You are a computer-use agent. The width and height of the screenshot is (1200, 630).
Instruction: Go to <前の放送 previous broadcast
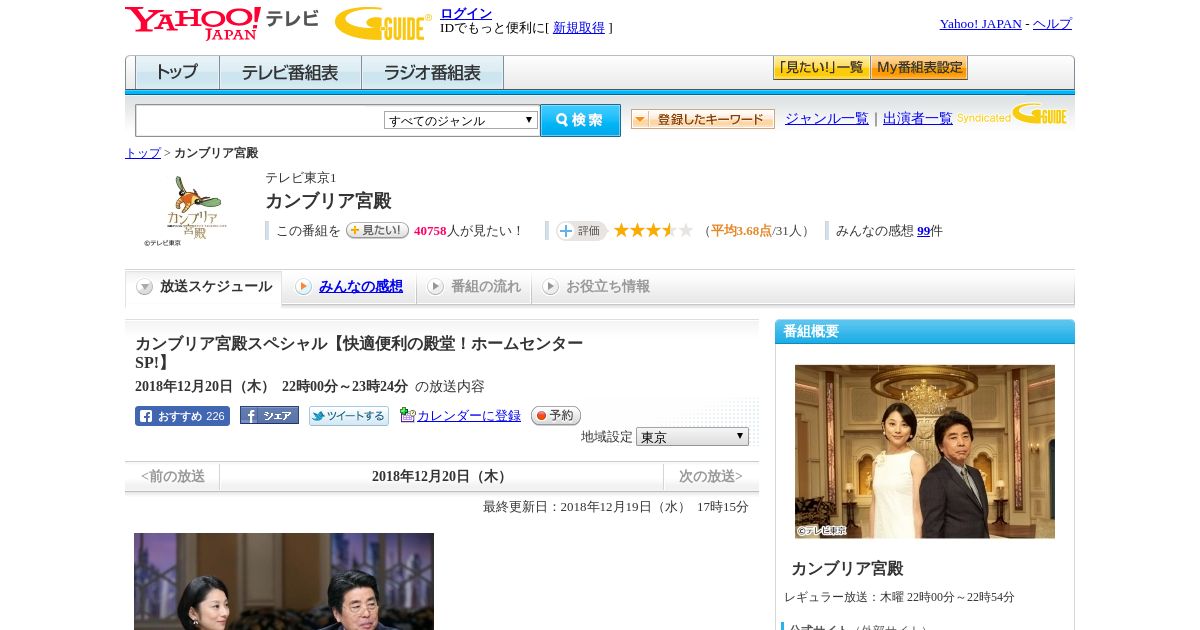(173, 476)
